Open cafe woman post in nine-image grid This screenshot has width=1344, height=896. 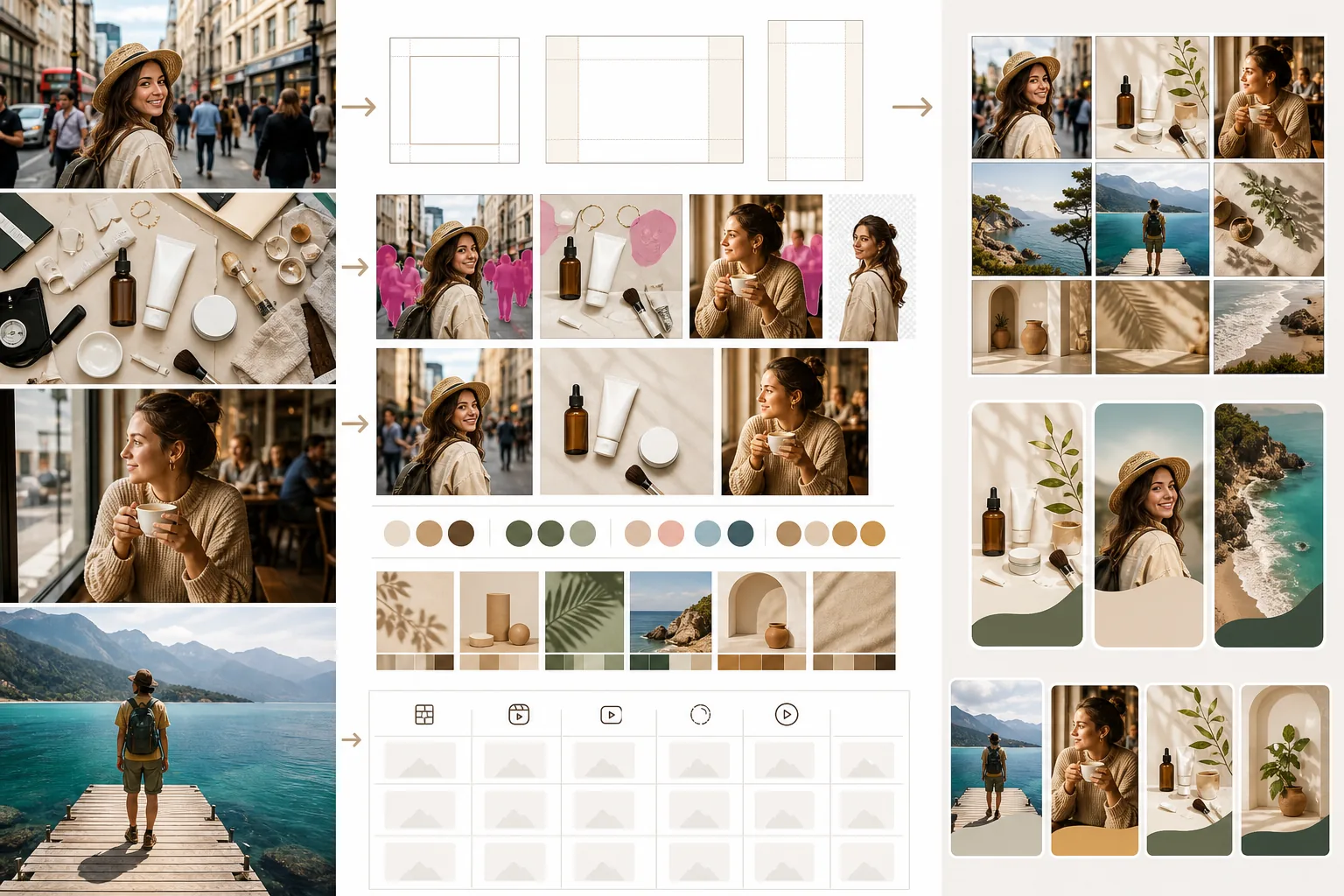click(1269, 97)
